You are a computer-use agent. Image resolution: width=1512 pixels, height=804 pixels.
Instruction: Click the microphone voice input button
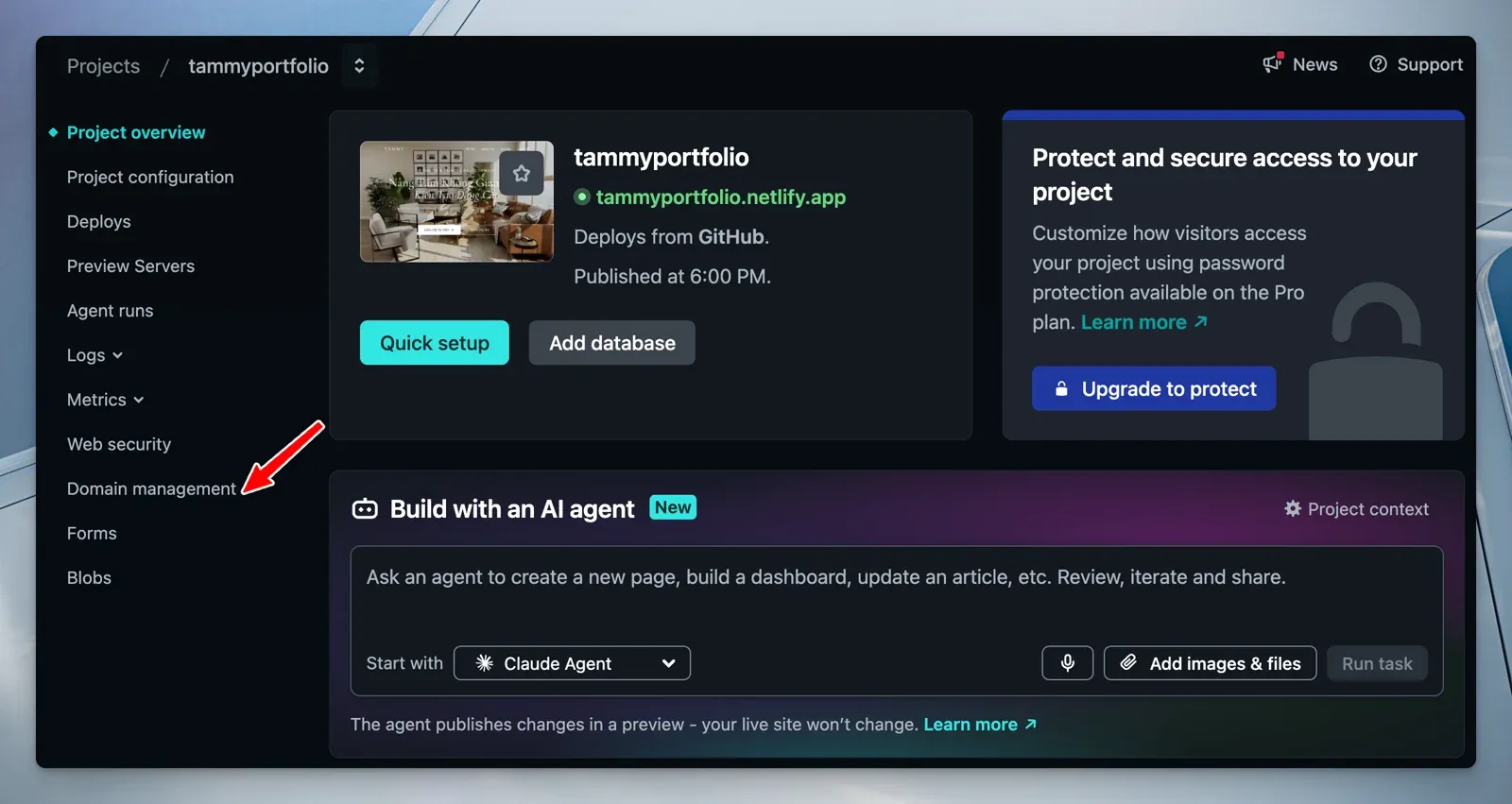tap(1067, 663)
